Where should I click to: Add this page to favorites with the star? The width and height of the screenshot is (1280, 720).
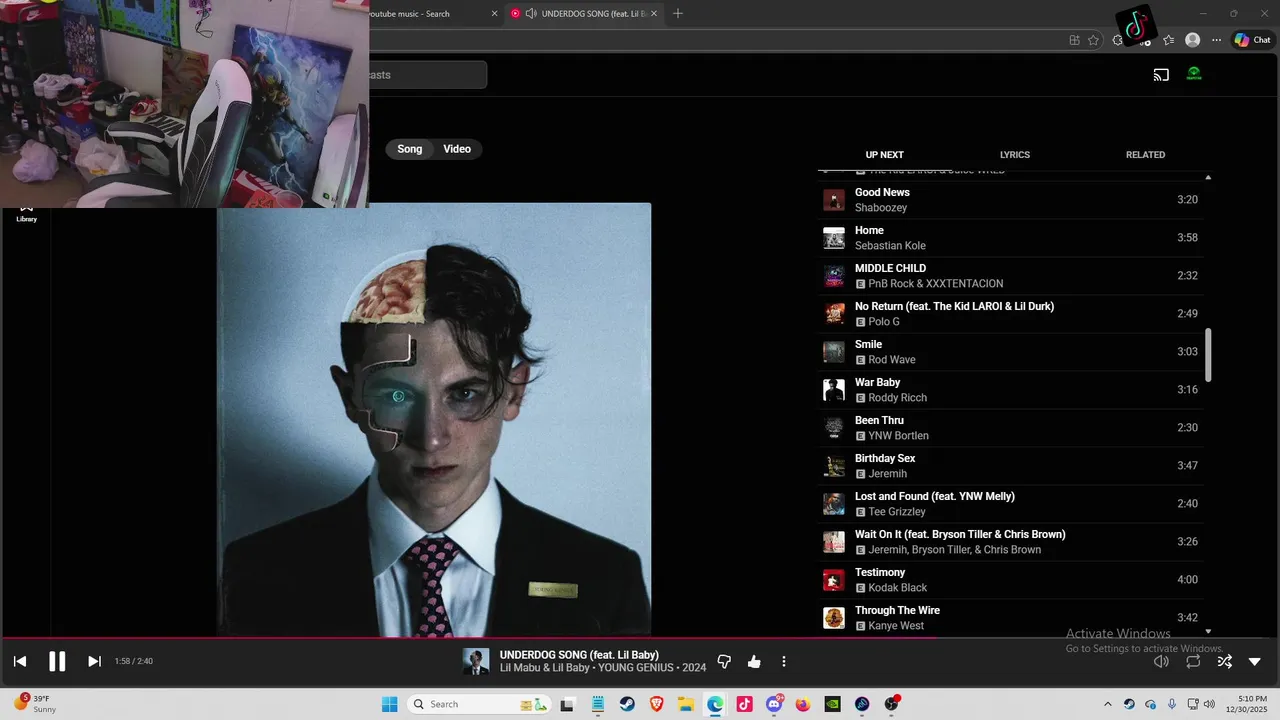[x=1093, y=40]
